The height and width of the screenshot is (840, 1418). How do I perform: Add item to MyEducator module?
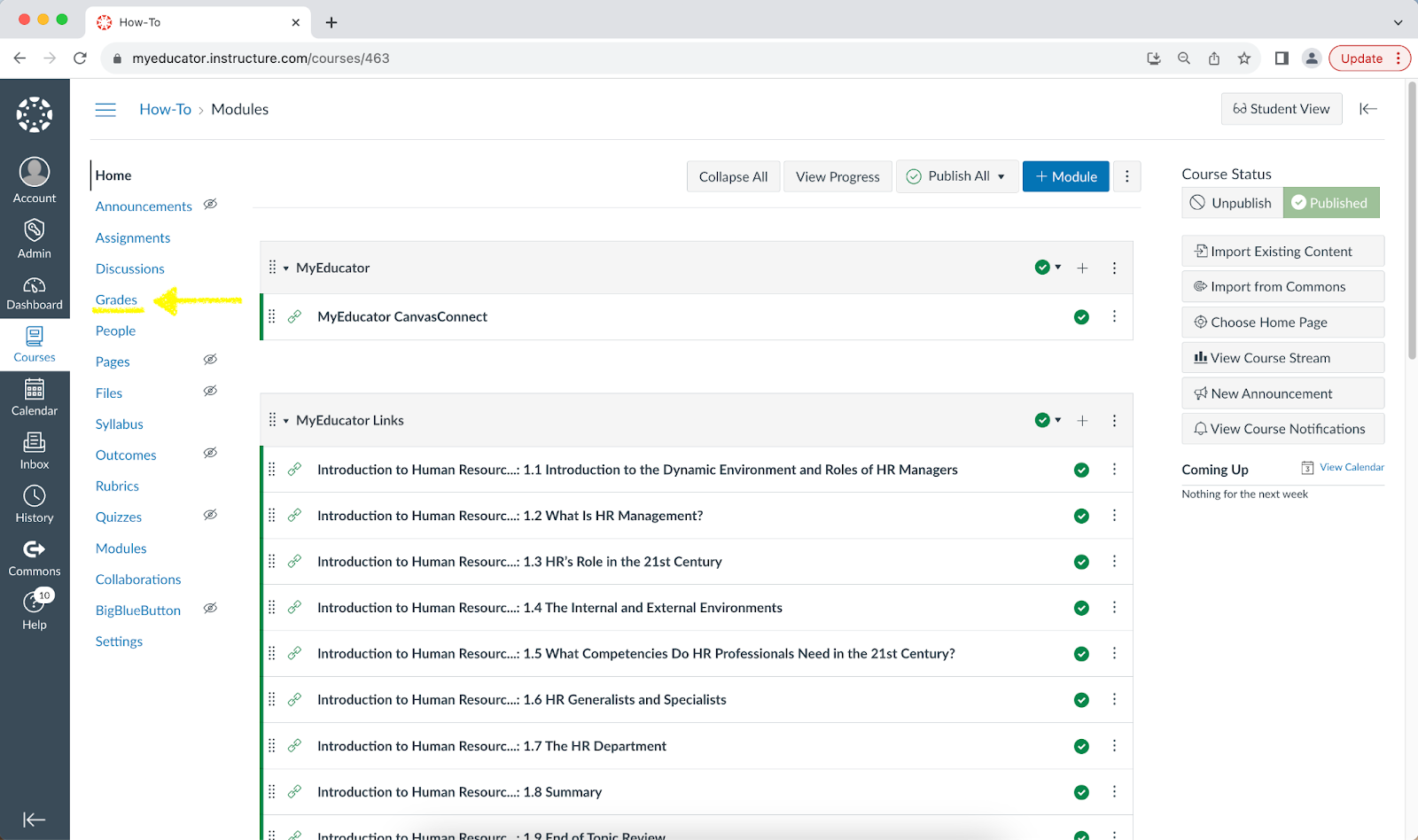tap(1082, 268)
